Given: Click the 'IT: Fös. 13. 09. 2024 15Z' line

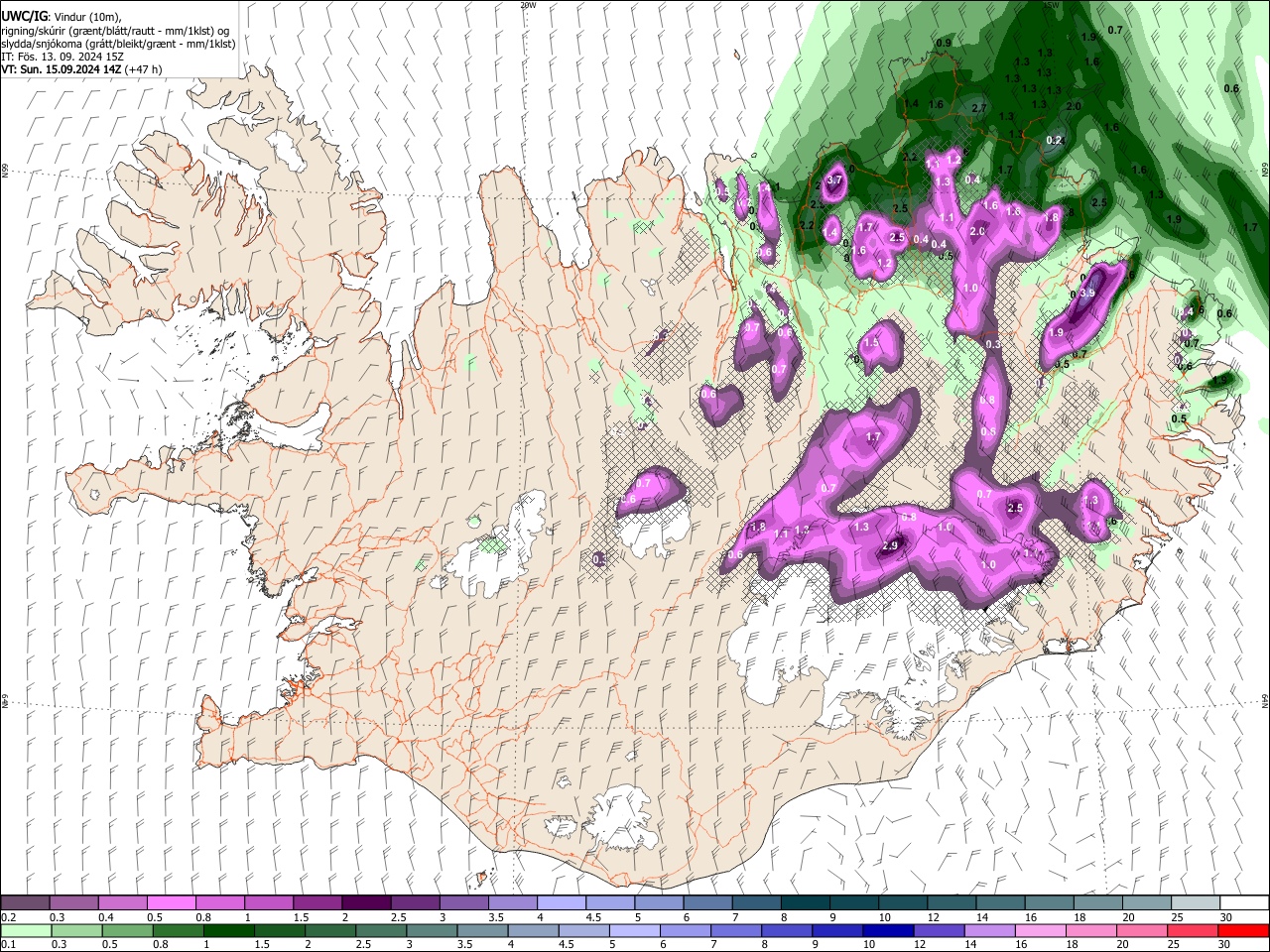Looking at the screenshot, I should point(63,56).
